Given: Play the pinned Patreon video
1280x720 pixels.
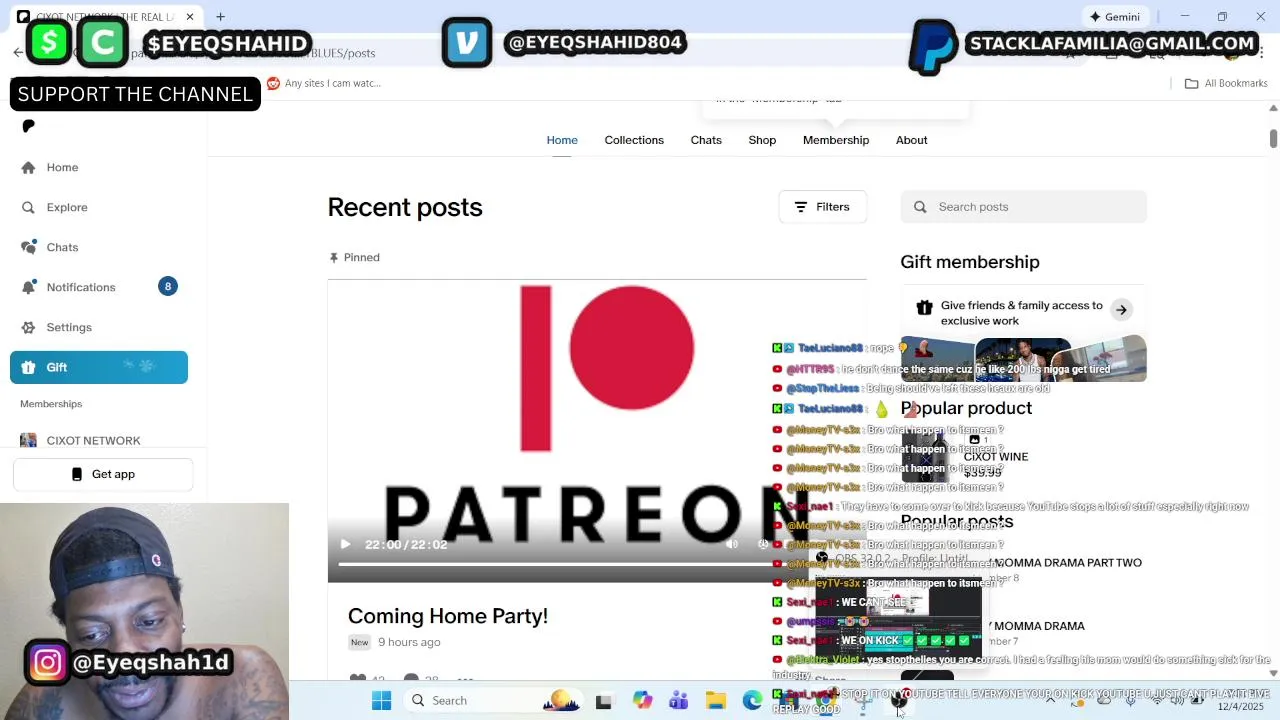Looking at the screenshot, I should [x=345, y=544].
